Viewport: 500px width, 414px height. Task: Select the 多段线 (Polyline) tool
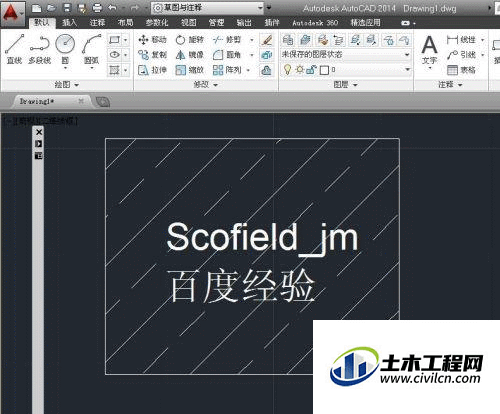40,49
